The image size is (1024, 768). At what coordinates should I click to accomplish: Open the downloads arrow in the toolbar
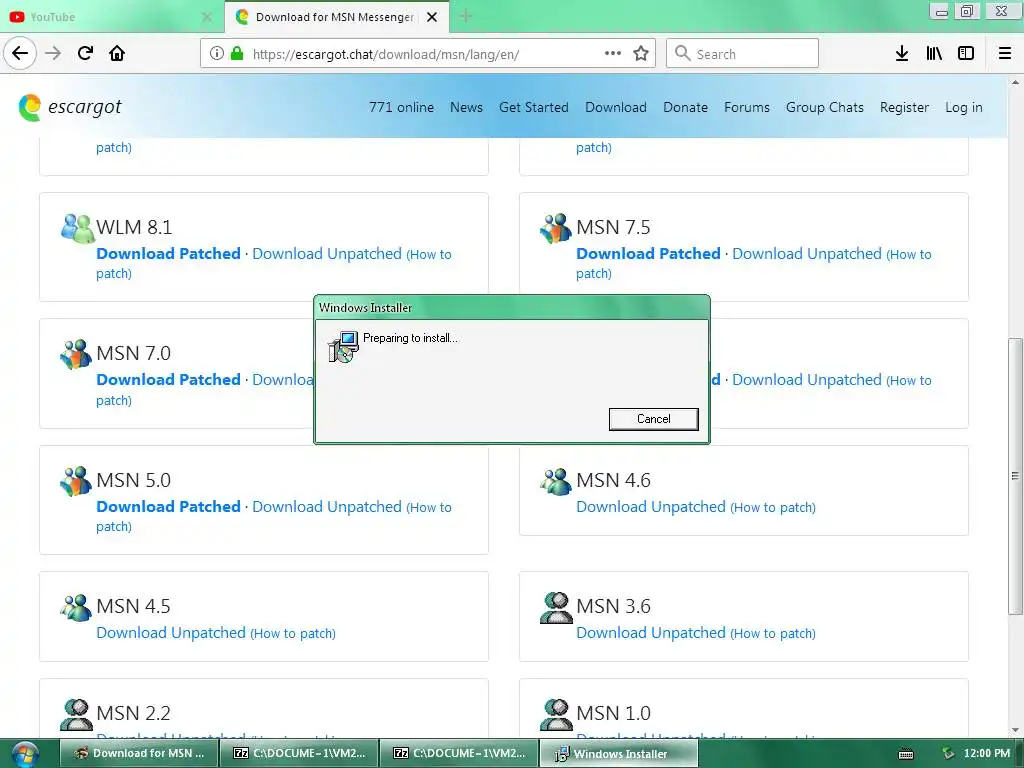tap(902, 54)
